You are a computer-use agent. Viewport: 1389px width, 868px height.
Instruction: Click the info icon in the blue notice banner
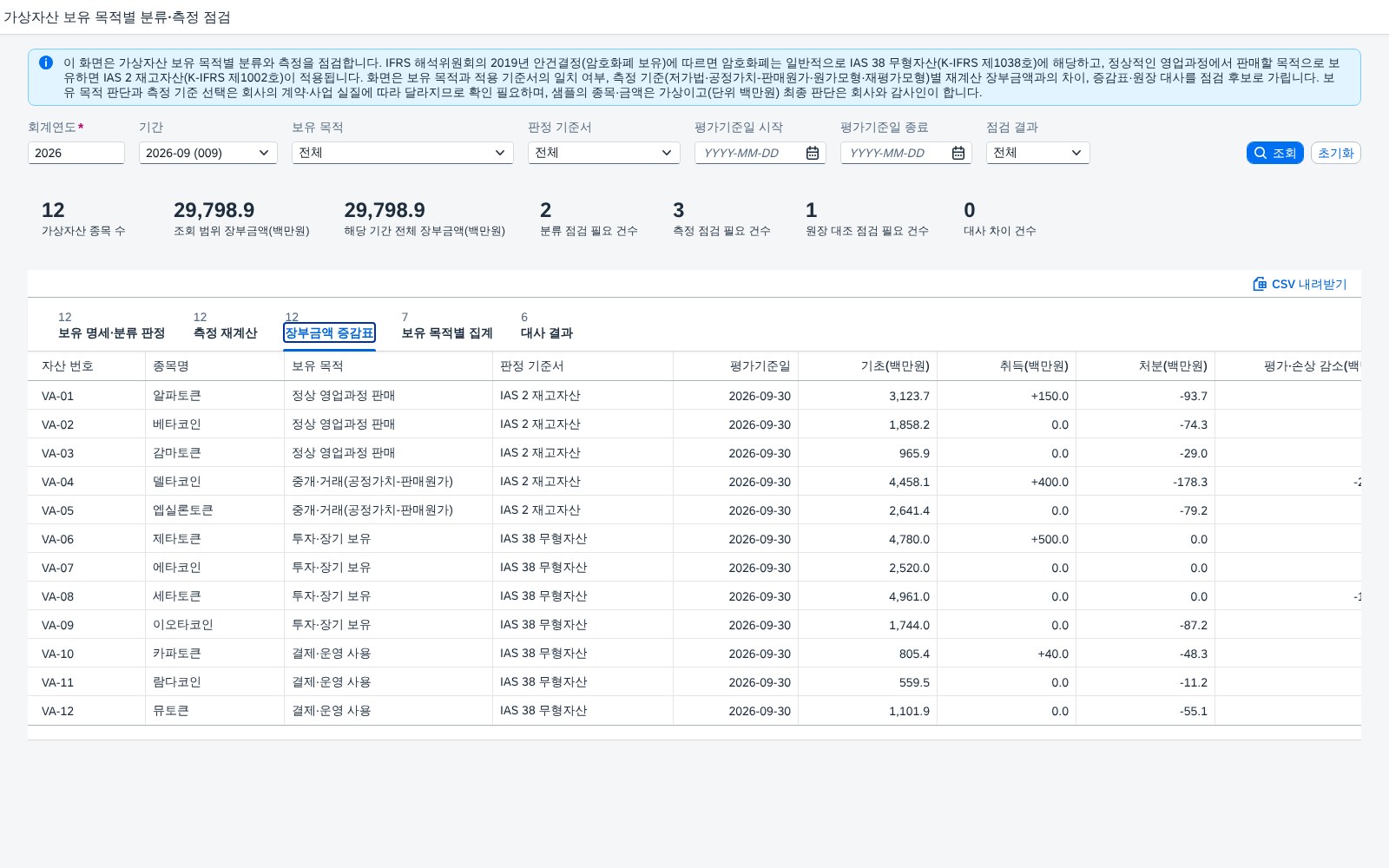point(46,62)
